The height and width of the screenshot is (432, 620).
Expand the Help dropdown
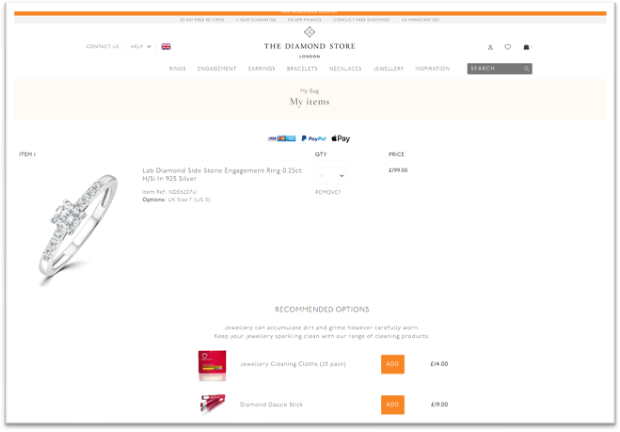tap(141, 47)
